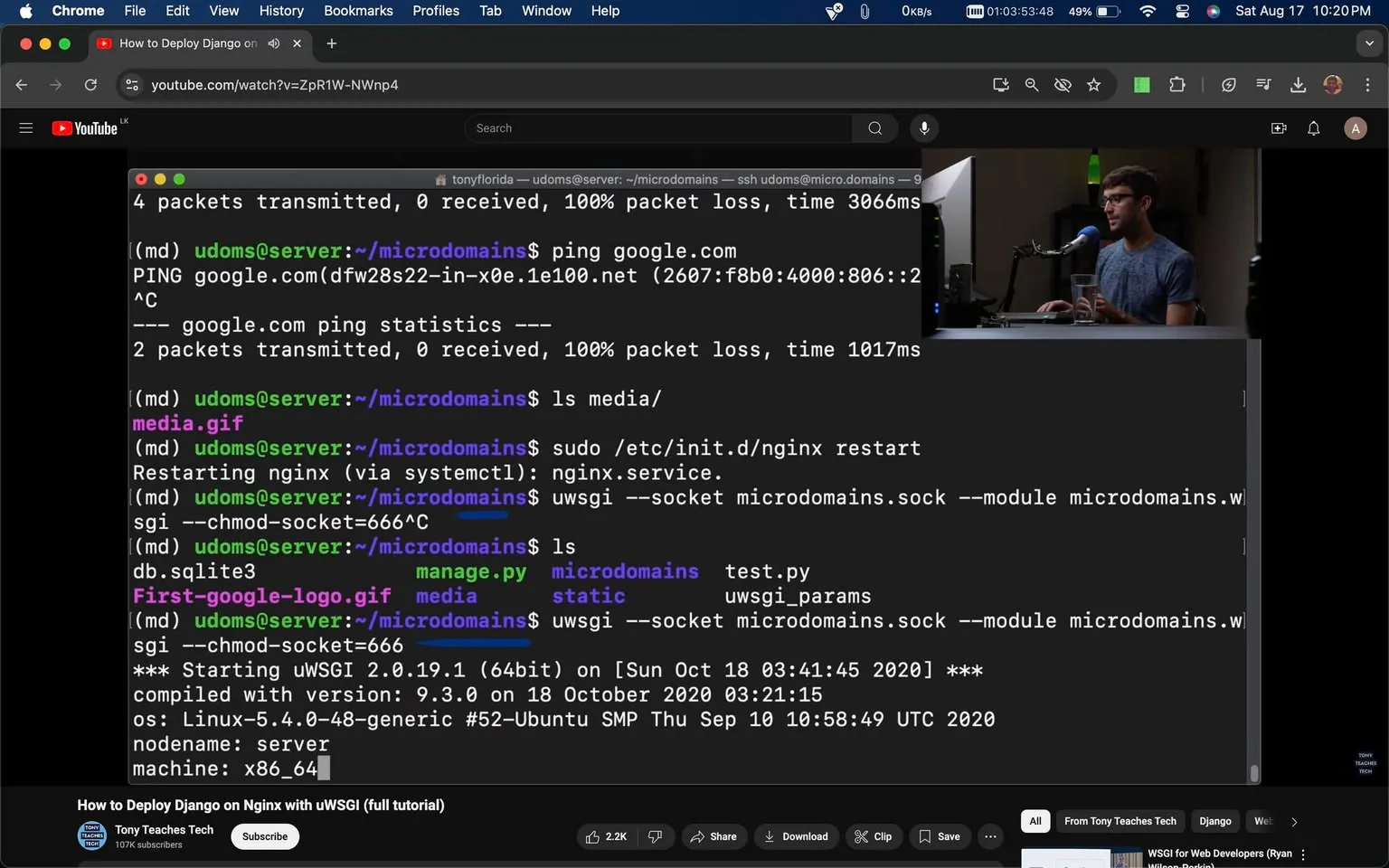Click the Share button
Viewport: 1389px width, 868px height.
point(714,836)
